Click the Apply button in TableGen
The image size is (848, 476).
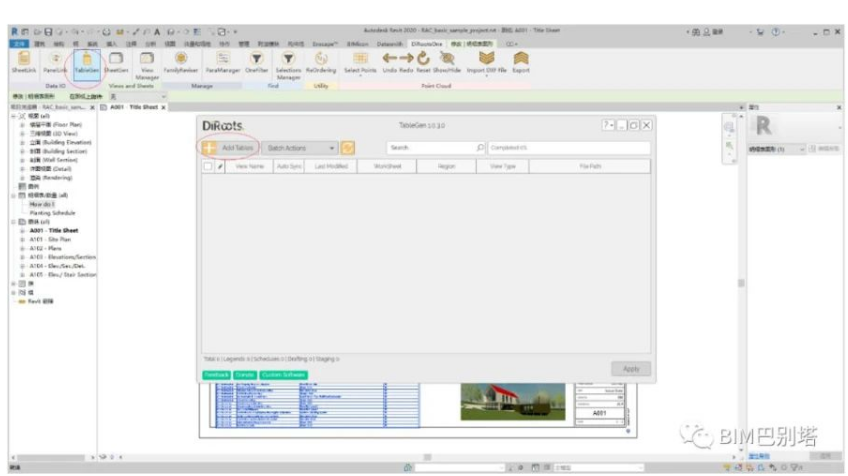point(631,369)
